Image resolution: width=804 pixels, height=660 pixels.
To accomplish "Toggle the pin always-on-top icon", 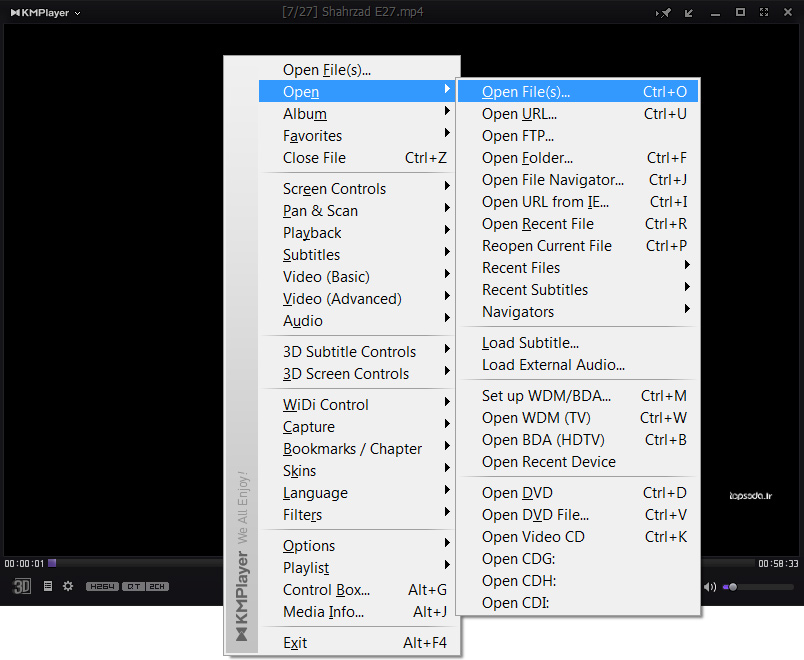I will [664, 12].
